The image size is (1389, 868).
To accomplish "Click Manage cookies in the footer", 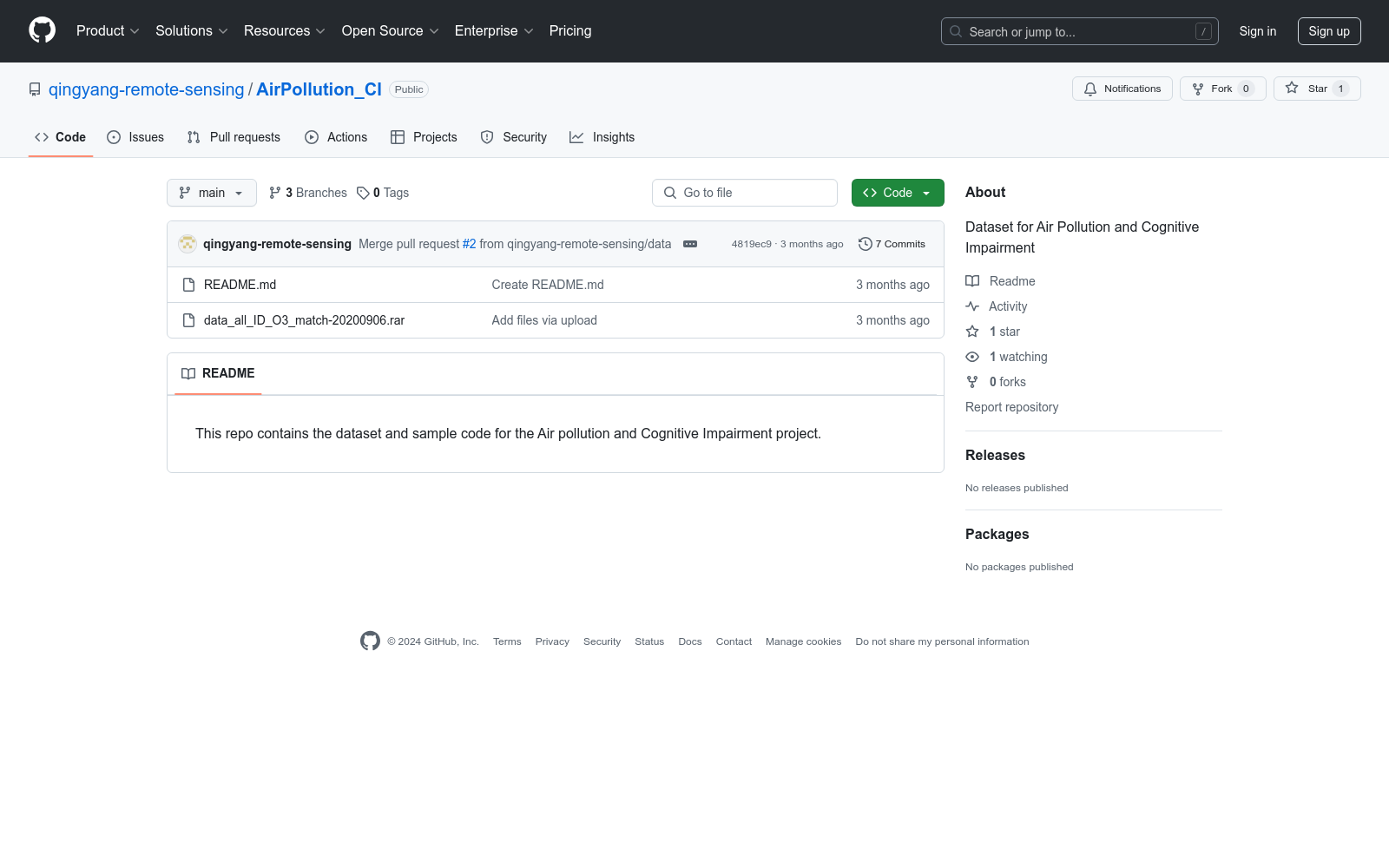I will pos(803,641).
